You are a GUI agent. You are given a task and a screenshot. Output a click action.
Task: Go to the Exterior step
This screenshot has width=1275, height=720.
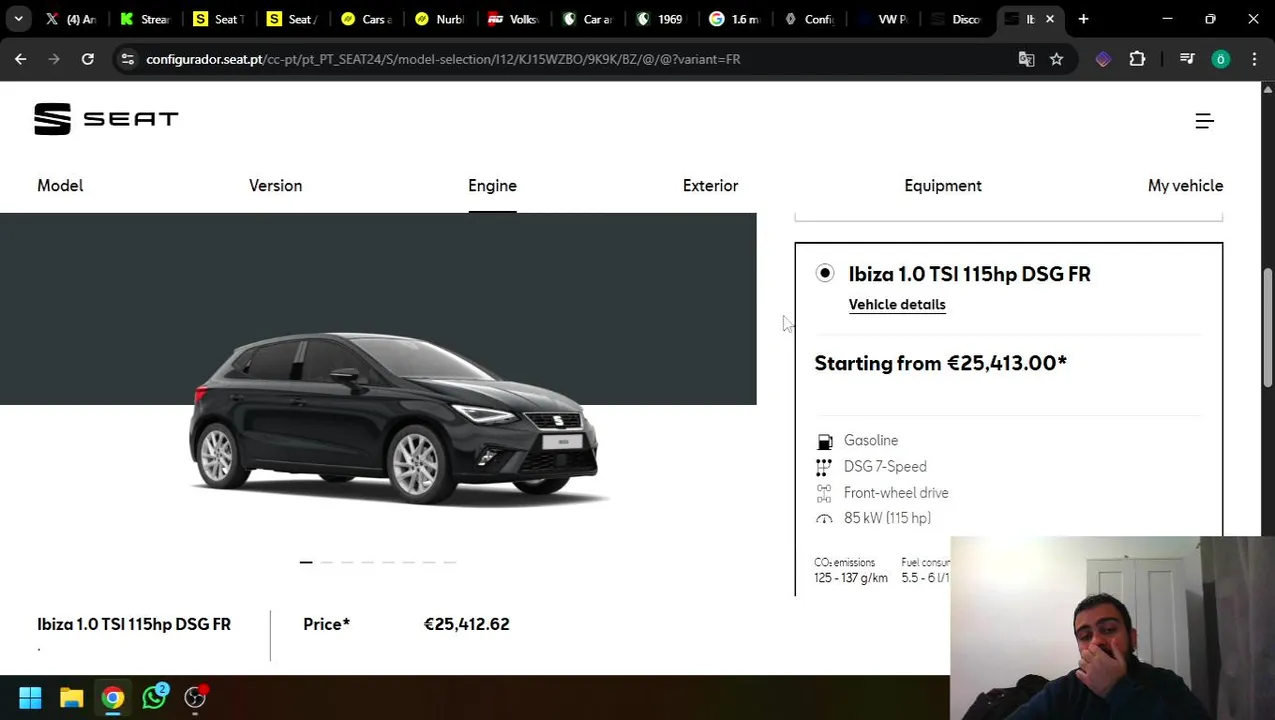(x=710, y=186)
